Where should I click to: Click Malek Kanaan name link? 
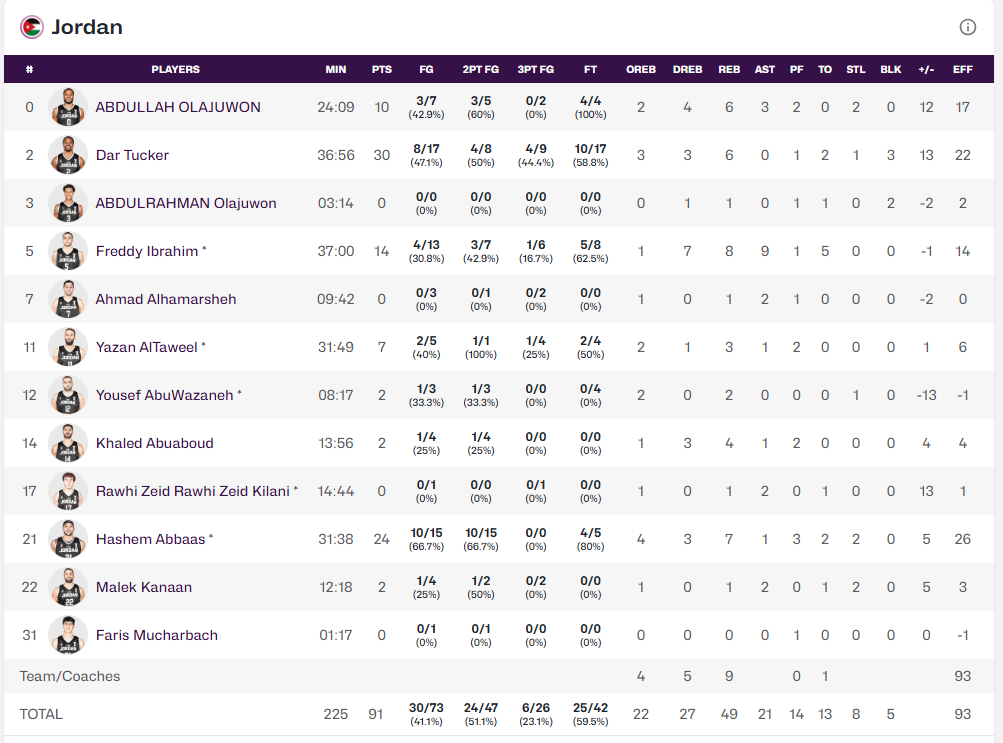[143, 587]
